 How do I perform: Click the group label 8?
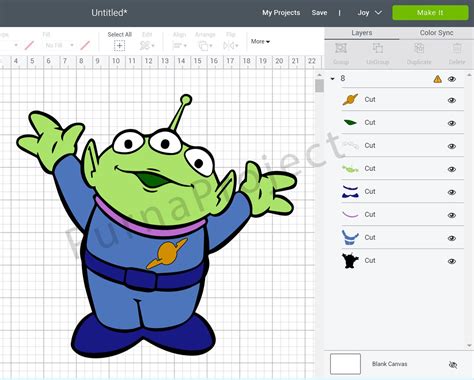(x=343, y=78)
